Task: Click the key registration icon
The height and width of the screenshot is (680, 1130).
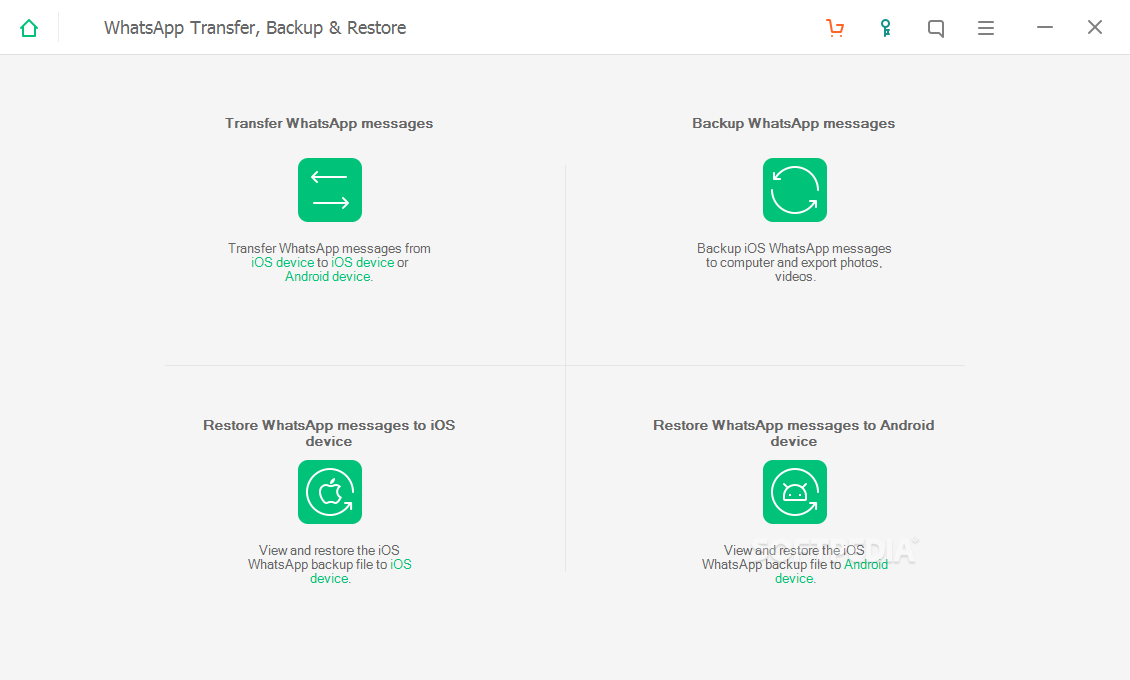Action: (886, 28)
